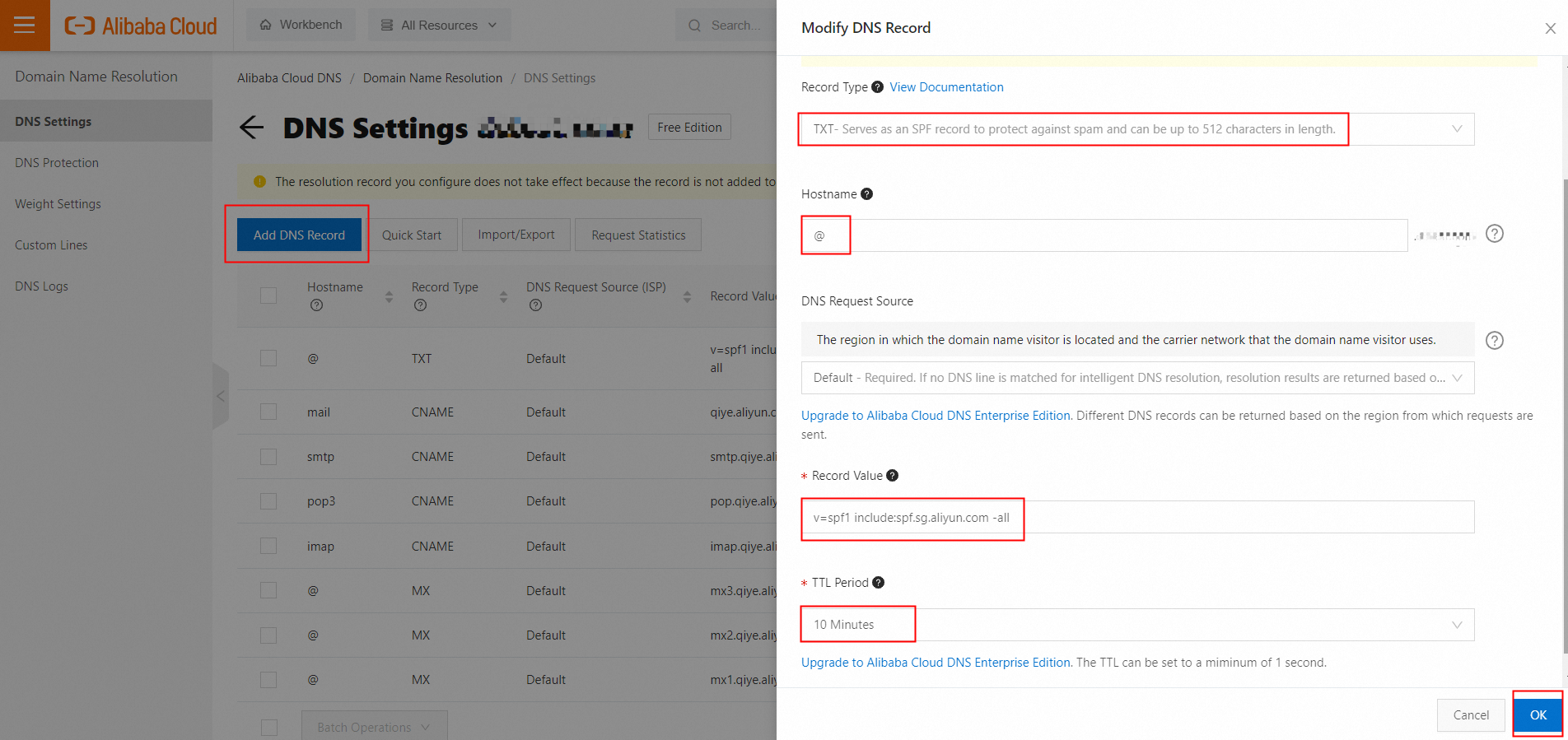
Task: Click the search magnifier icon
Action: (694, 26)
